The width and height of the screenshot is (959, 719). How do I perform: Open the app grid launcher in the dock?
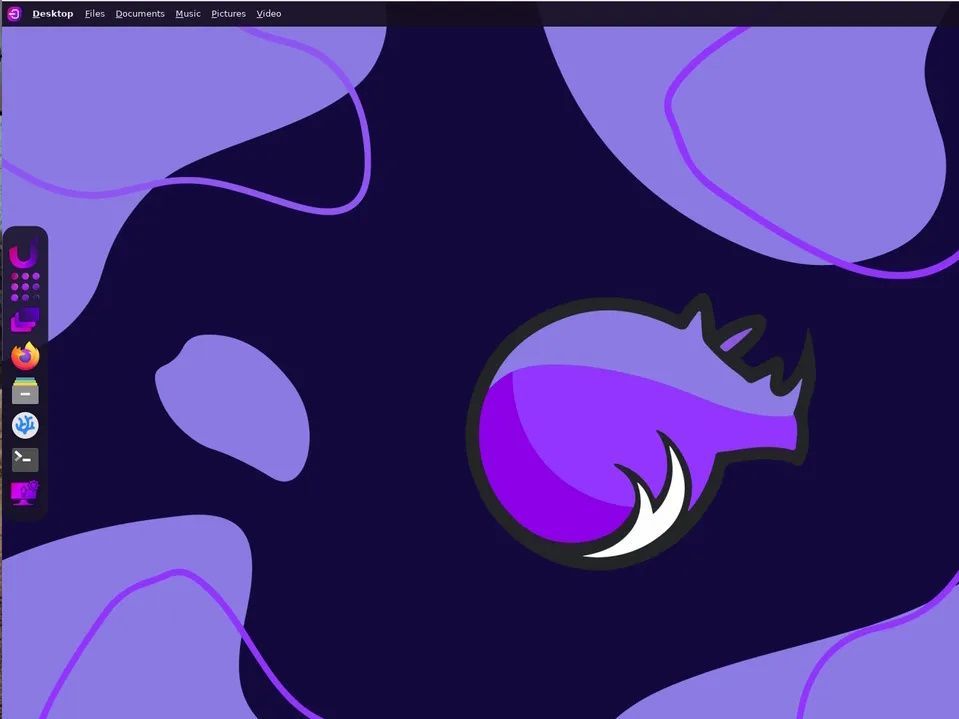(25, 287)
